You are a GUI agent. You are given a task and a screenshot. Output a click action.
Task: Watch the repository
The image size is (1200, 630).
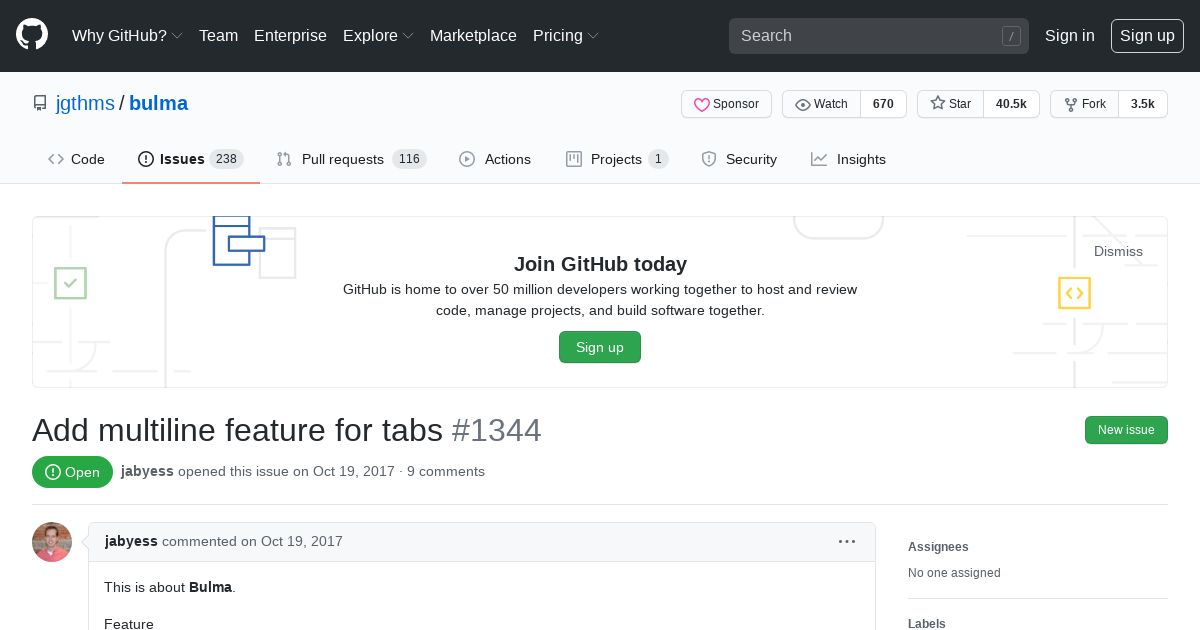[x=821, y=104]
